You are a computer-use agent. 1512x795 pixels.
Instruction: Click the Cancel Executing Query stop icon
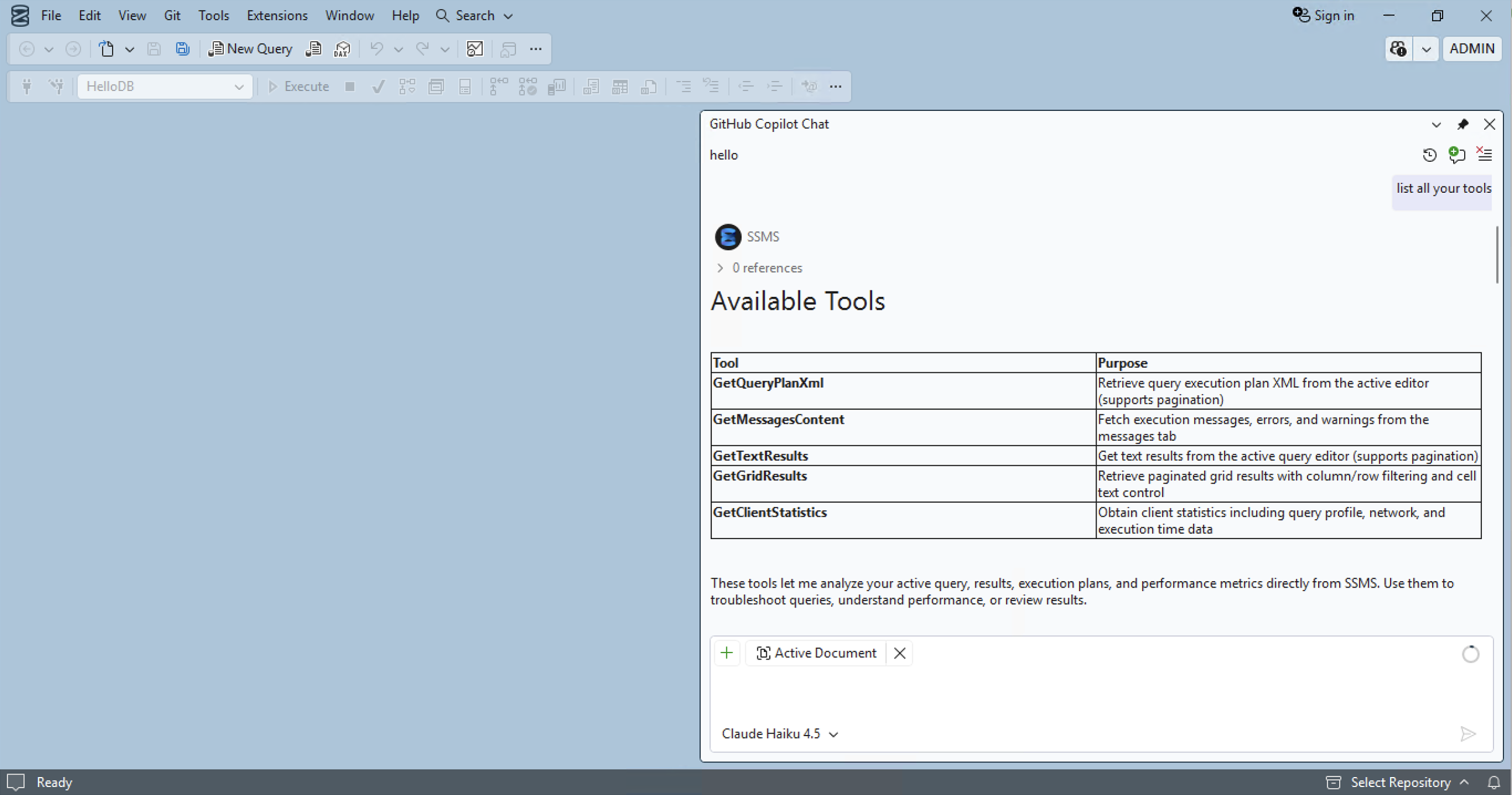[350, 86]
